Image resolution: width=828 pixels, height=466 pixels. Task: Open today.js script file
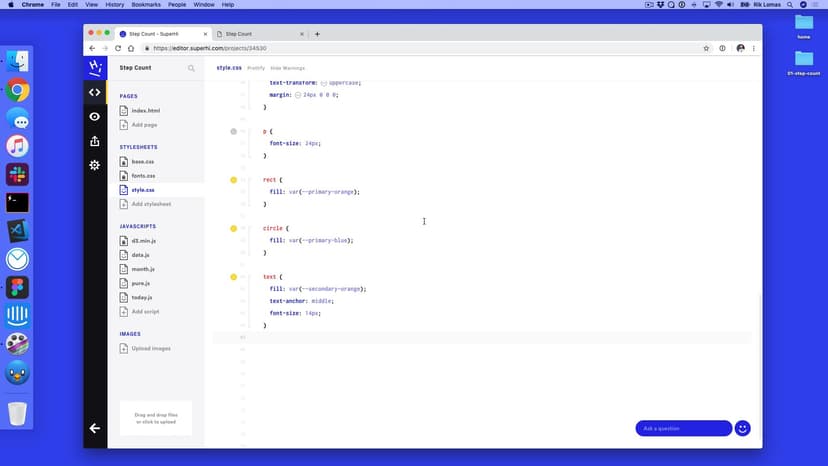point(142,298)
